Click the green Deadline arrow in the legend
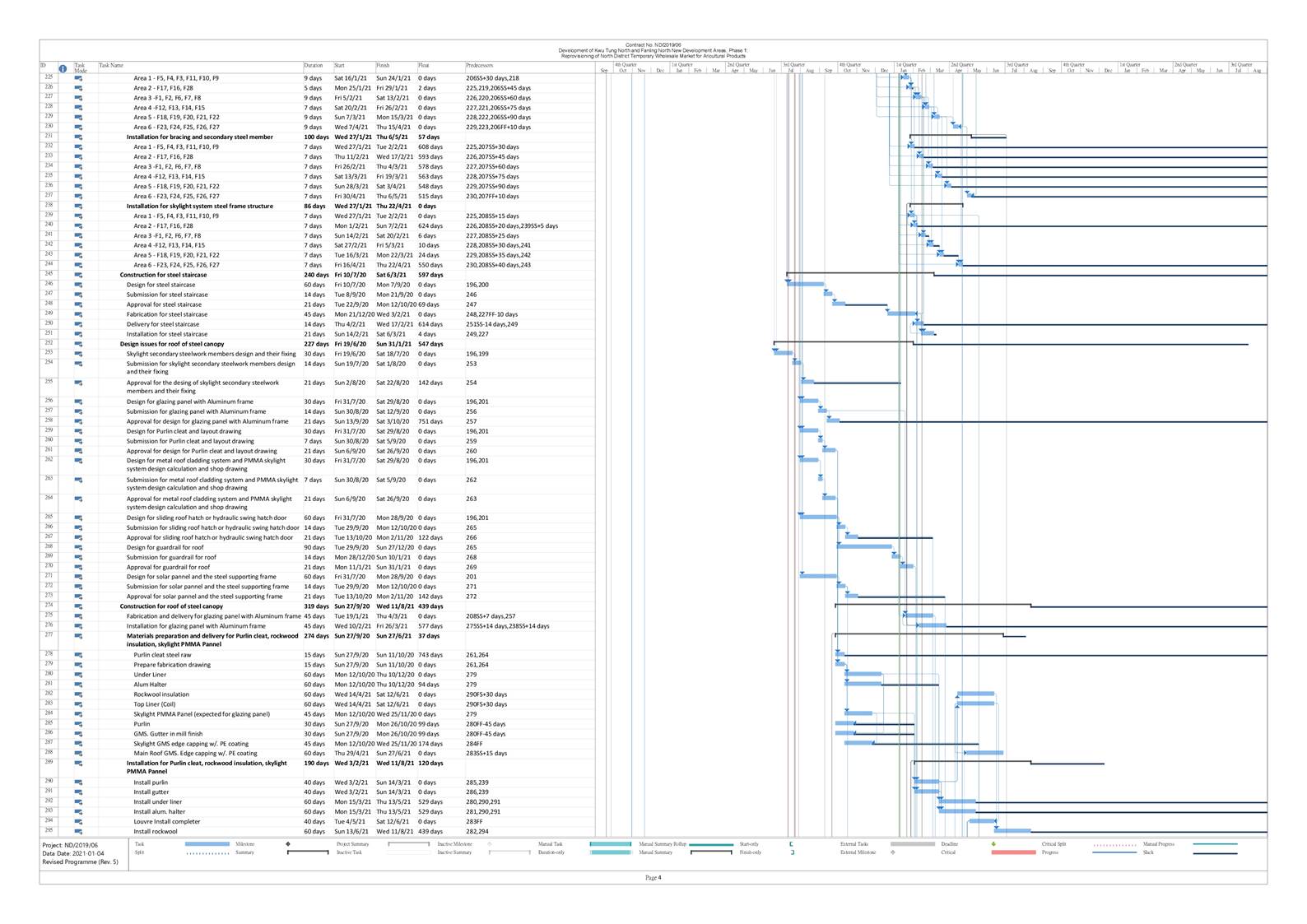 (993, 844)
